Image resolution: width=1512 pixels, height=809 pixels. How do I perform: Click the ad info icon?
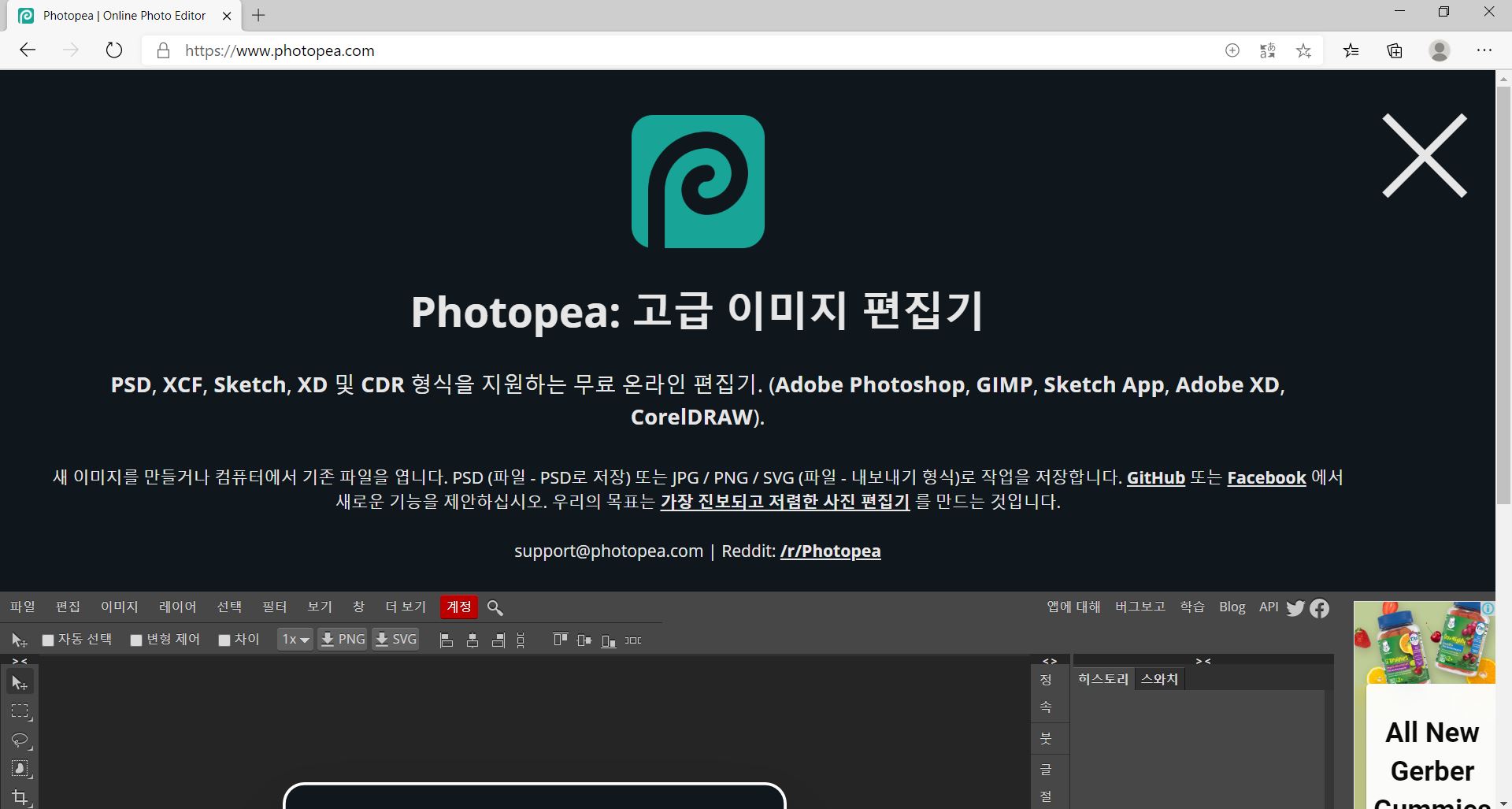(x=1488, y=608)
